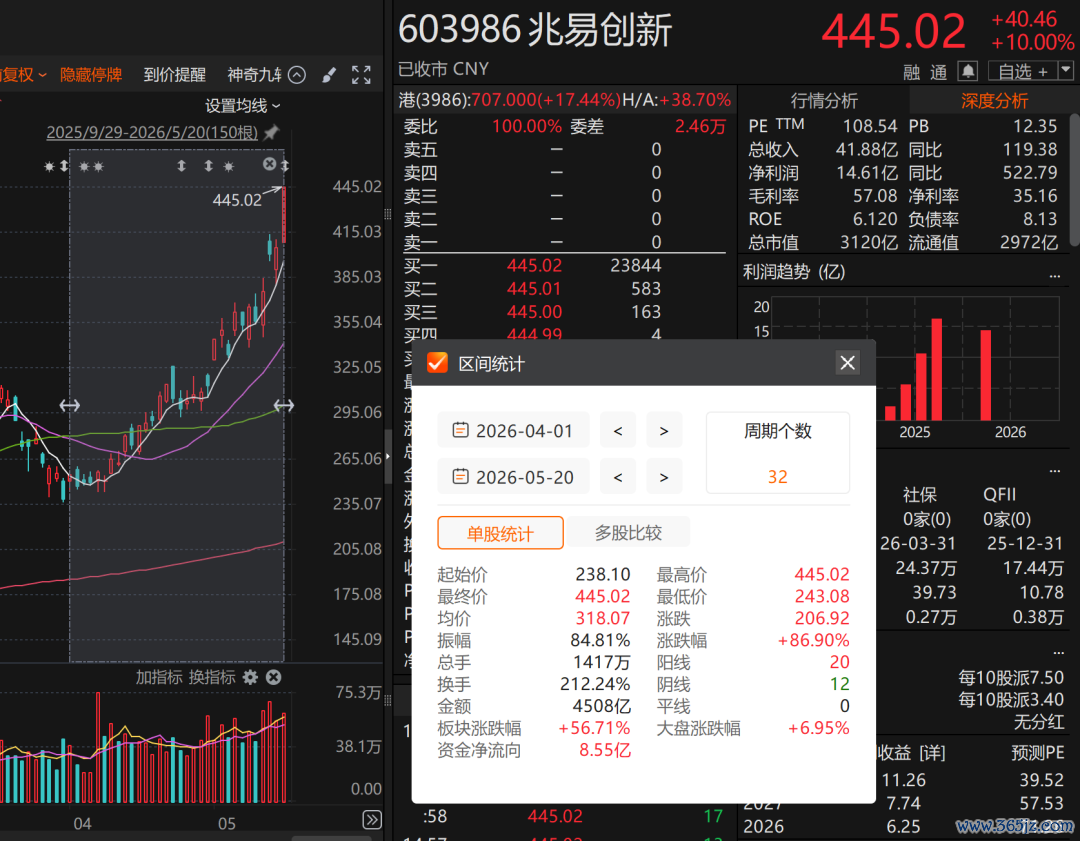
Task: Click the PE TTM value 108.54
Action: [x=870, y=126]
